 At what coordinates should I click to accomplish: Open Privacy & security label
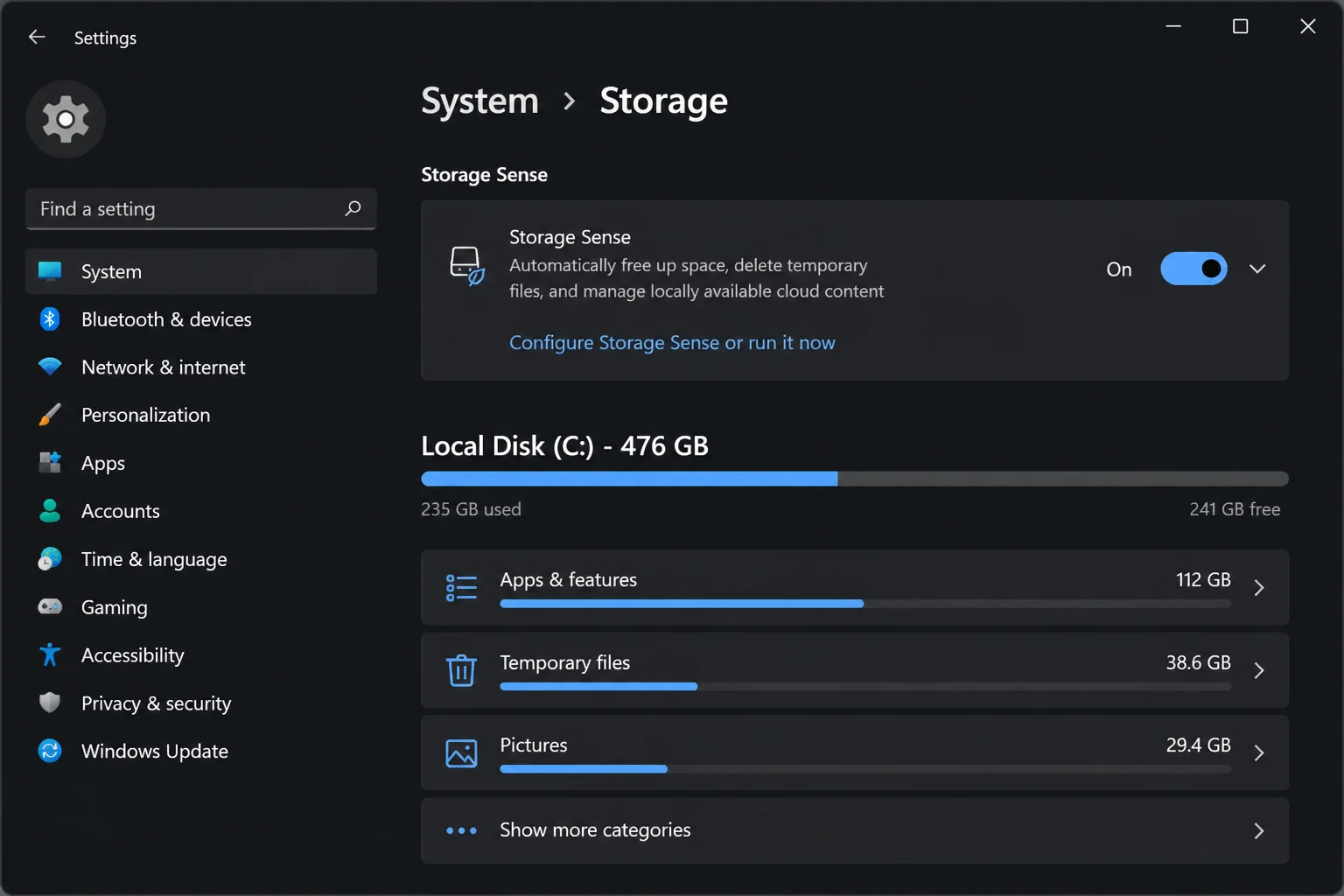[x=157, y=703]
